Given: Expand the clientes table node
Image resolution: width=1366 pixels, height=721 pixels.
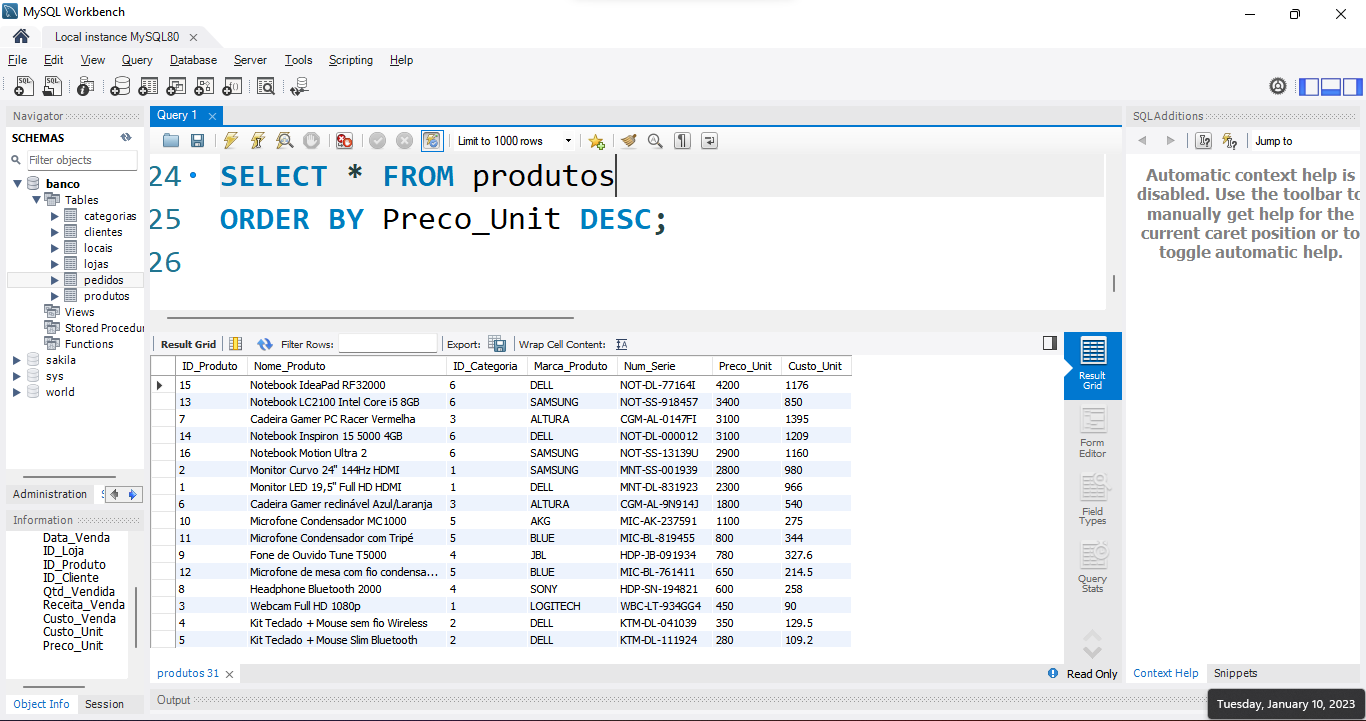Looking at the screenshot, I should pos(55,232).
